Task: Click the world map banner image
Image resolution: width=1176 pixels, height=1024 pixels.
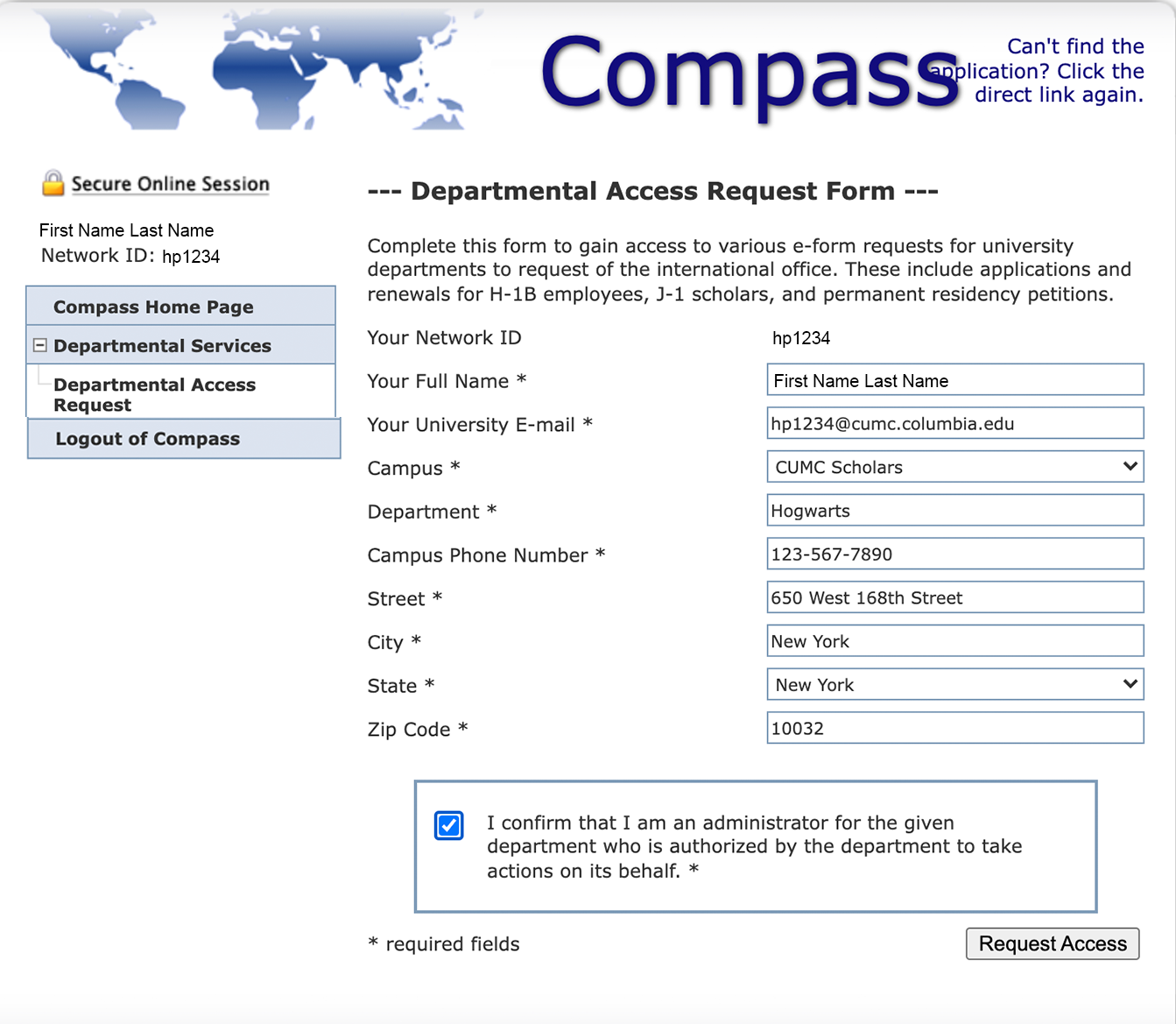Action: tap(258, 68)
